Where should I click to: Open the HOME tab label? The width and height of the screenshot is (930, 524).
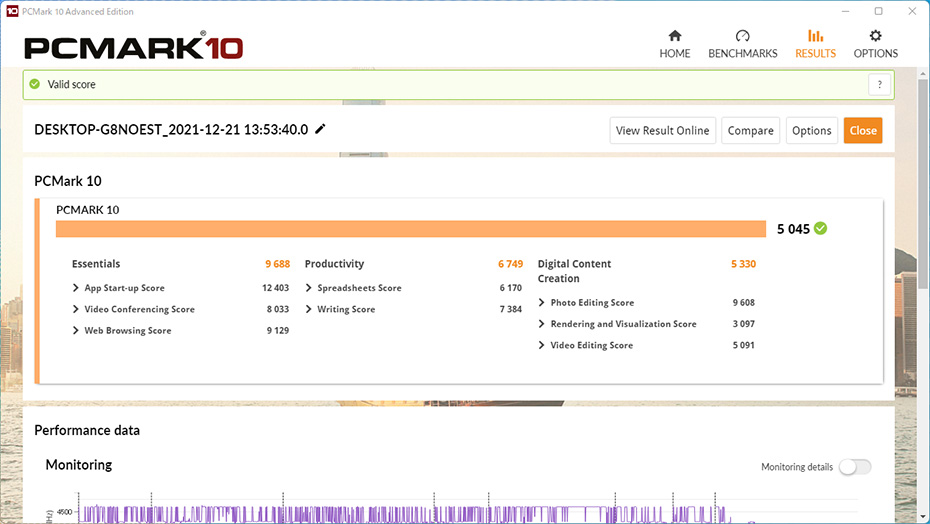pos(674,53)
